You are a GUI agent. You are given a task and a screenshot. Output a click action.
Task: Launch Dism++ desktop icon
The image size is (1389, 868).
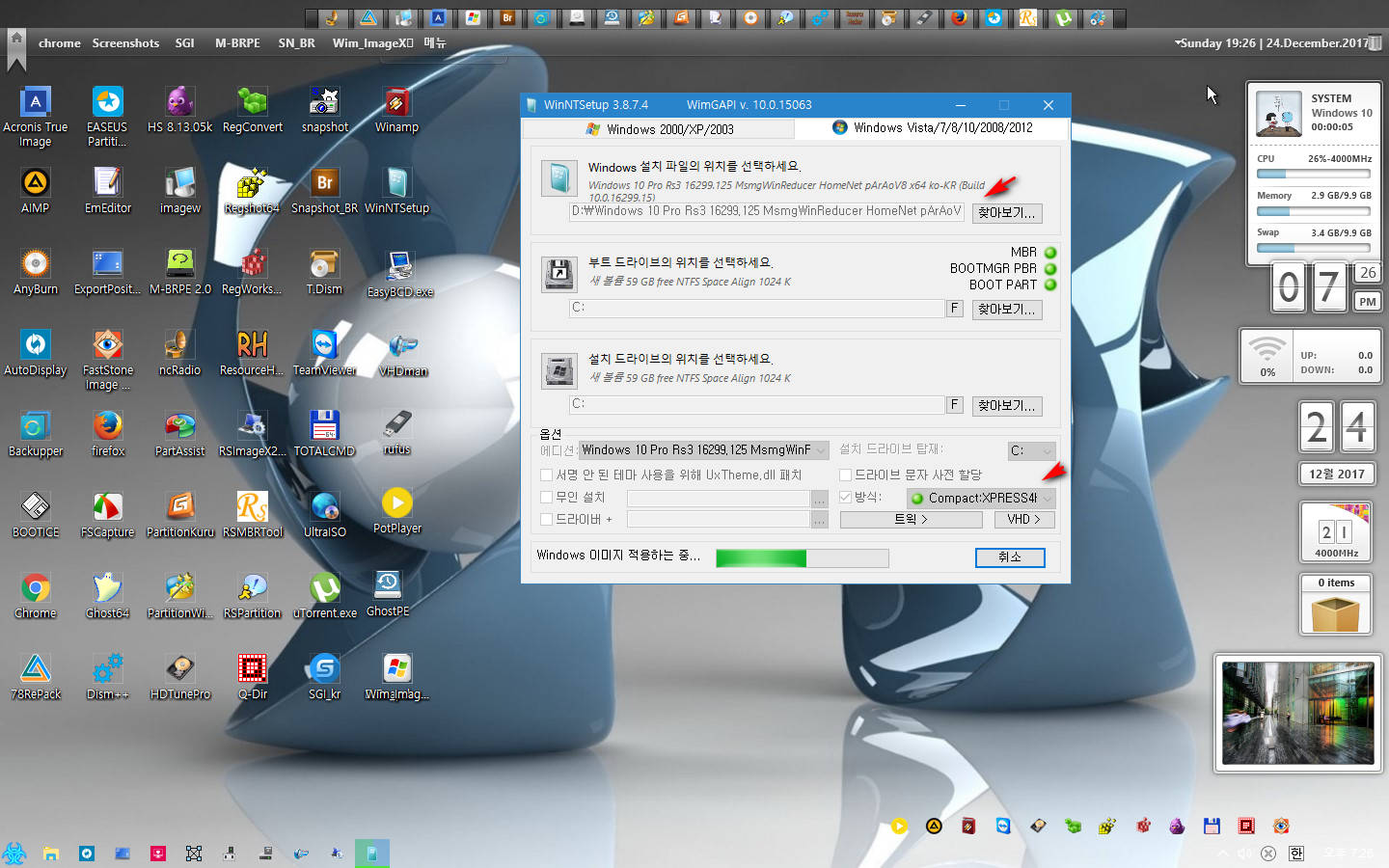coord(107,676)
